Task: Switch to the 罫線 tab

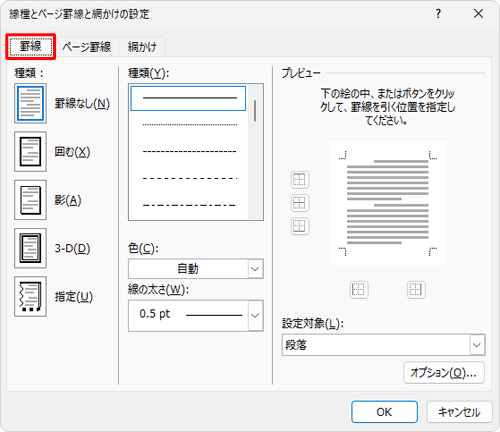Action: pyautogui.click(x=31, y=47)
